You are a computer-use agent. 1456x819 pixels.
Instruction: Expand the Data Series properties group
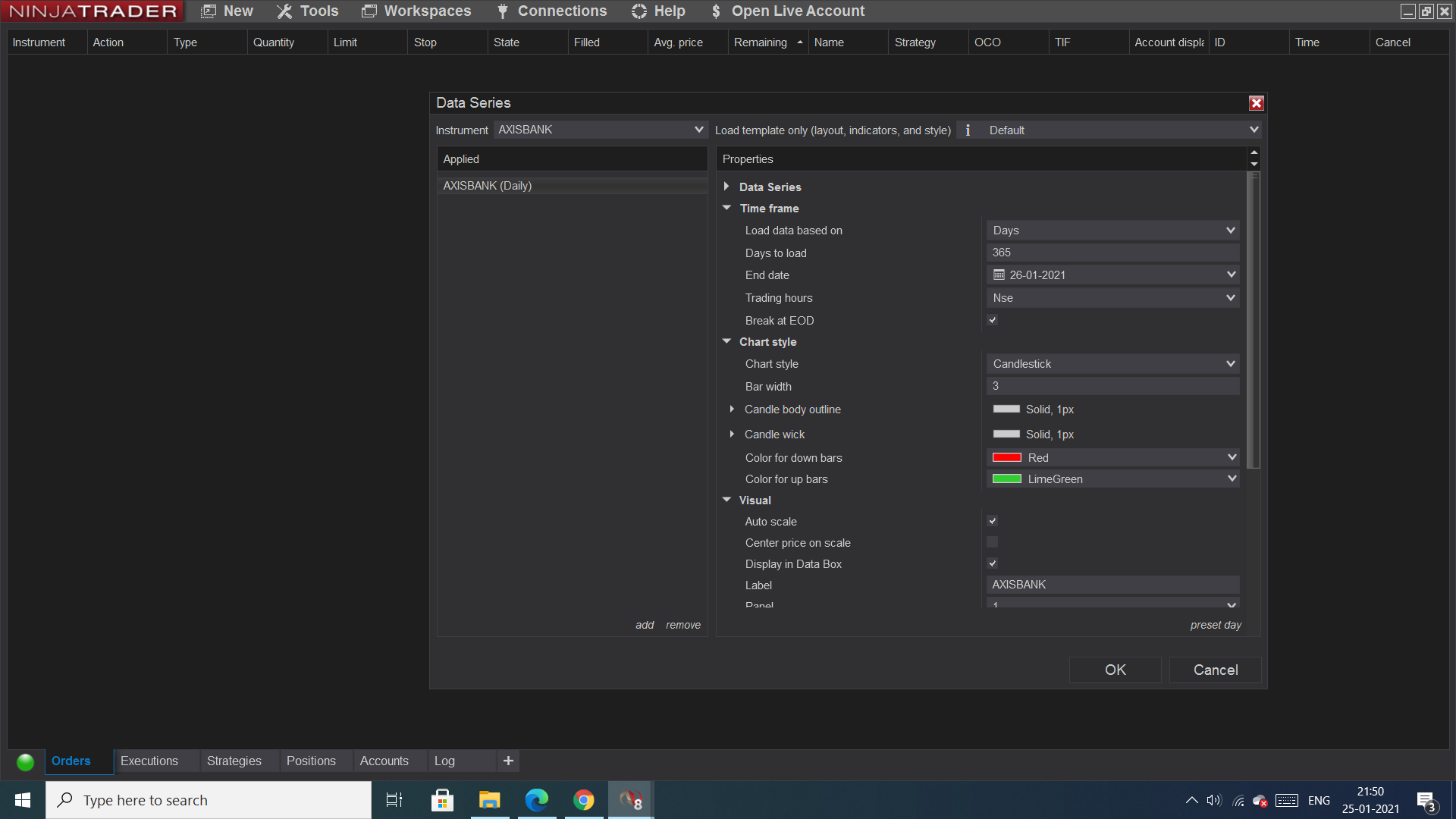tap(726, 187)
